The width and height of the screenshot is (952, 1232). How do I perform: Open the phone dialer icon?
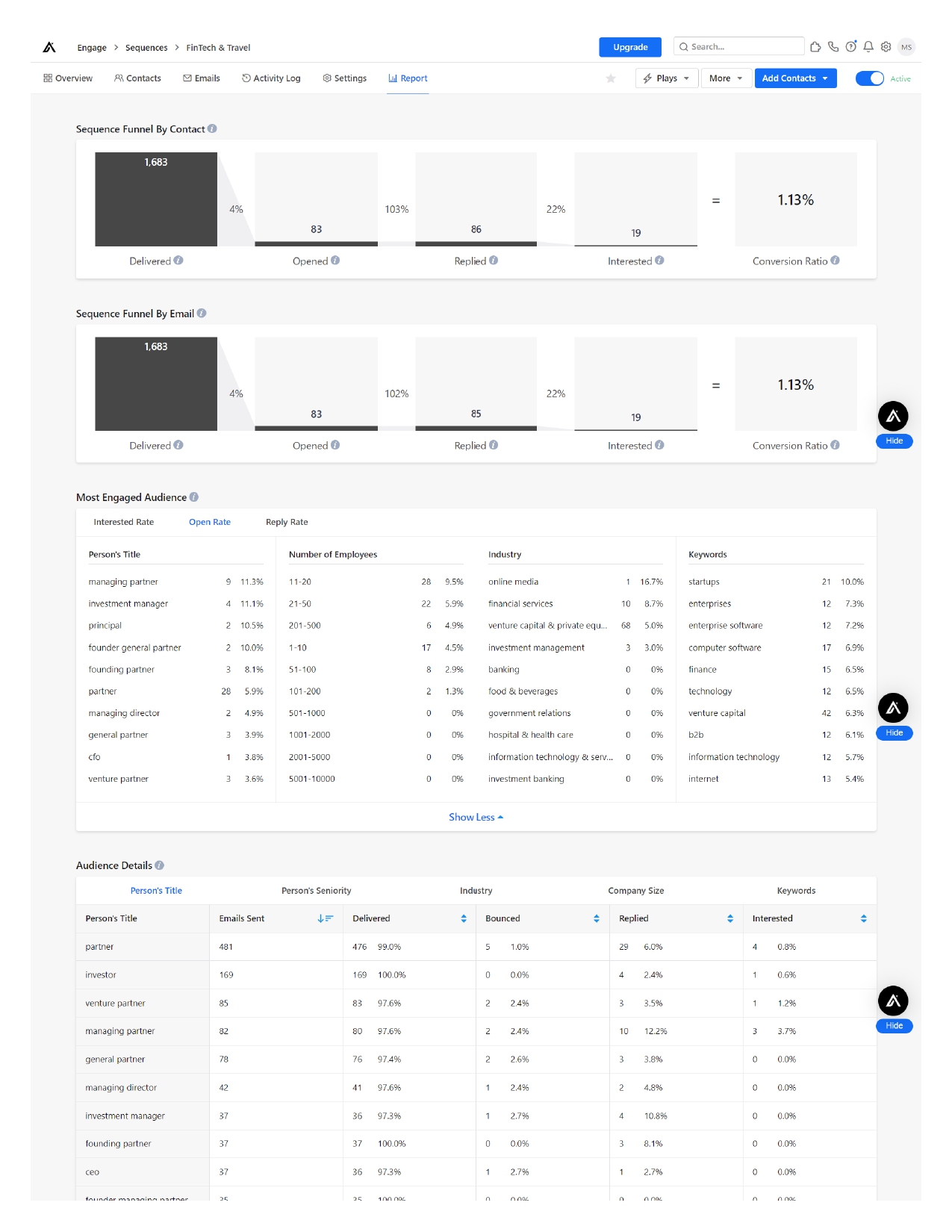(833, 46)
